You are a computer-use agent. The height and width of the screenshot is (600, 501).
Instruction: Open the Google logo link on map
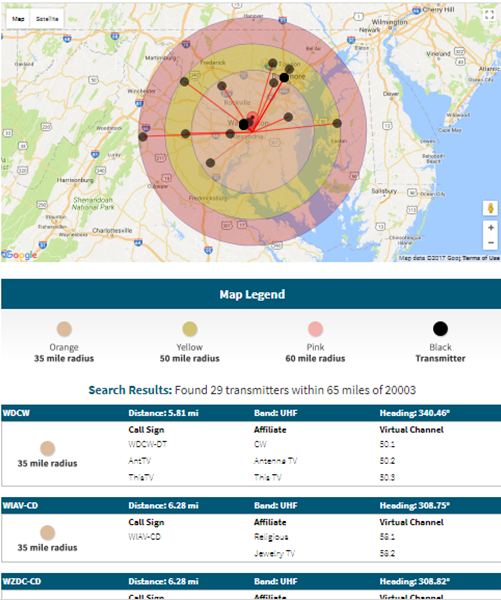tap(20, 255)
